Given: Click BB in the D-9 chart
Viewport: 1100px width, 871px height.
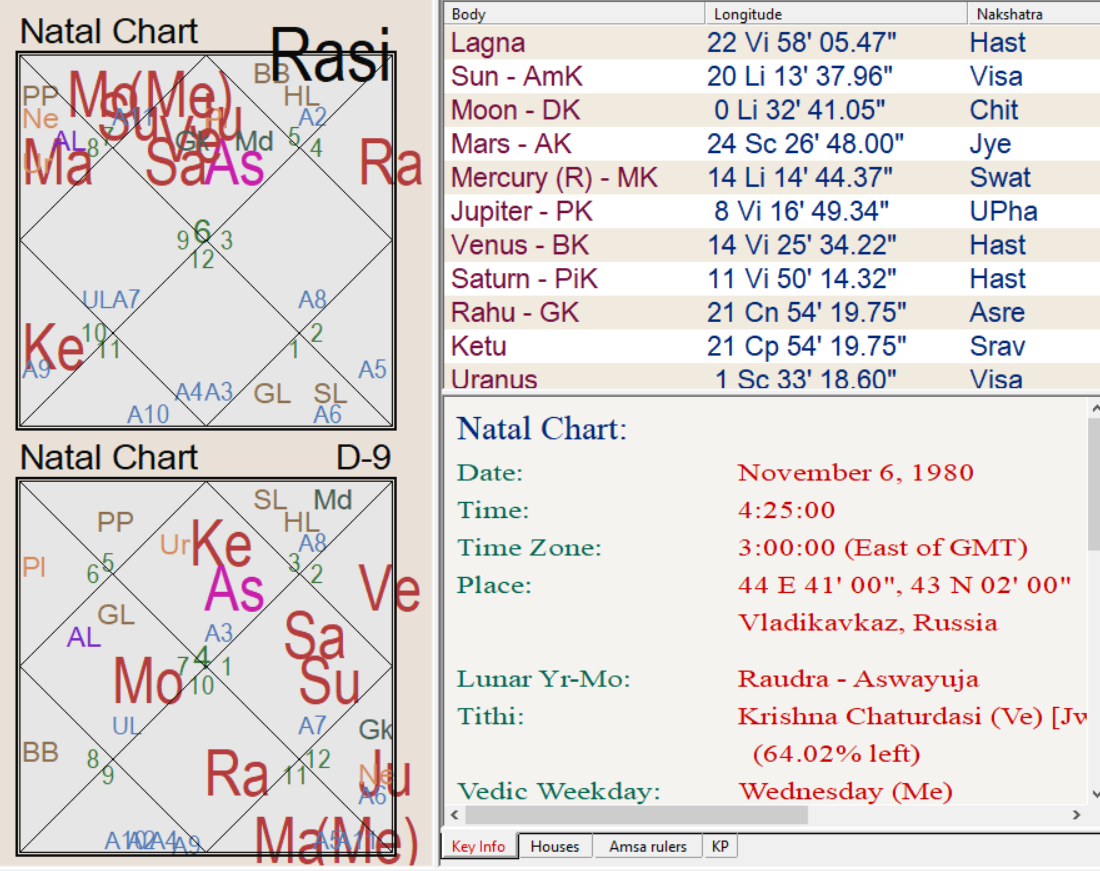Looking at the screenshot, I should tap(40, 752).
